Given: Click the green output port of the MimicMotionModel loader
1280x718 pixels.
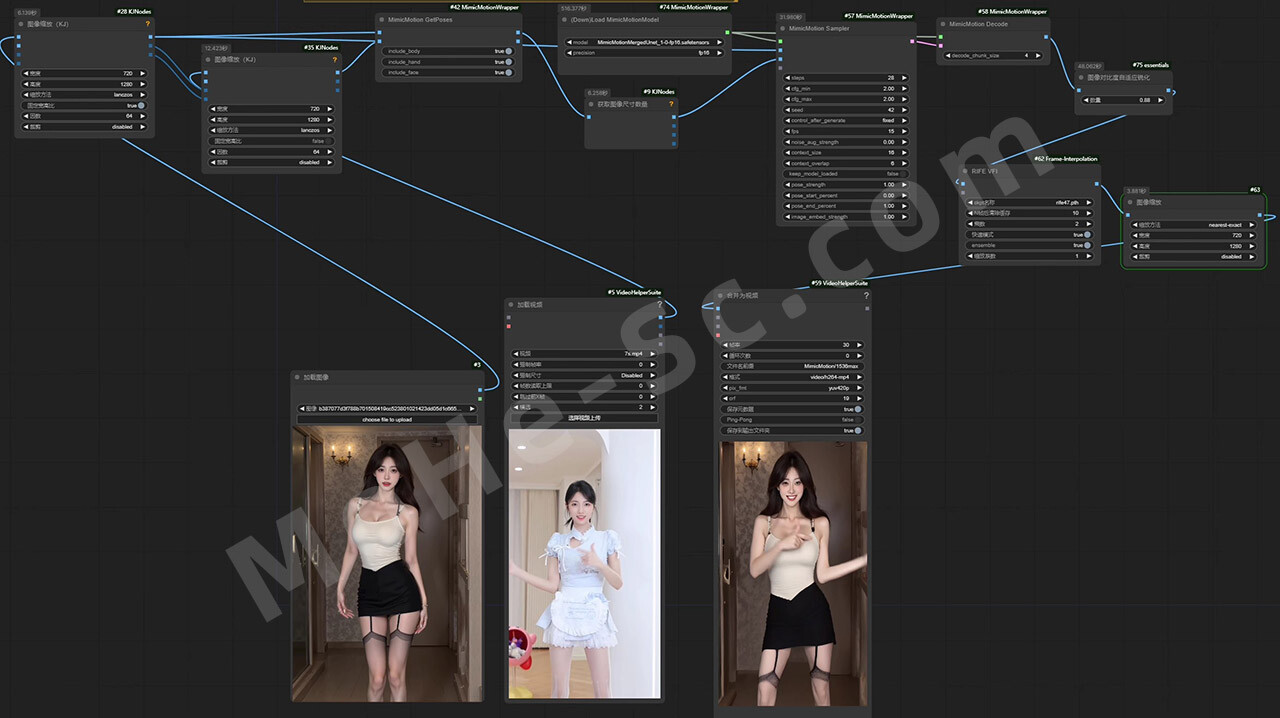Looking at the screenshot, I should (728, 32).
